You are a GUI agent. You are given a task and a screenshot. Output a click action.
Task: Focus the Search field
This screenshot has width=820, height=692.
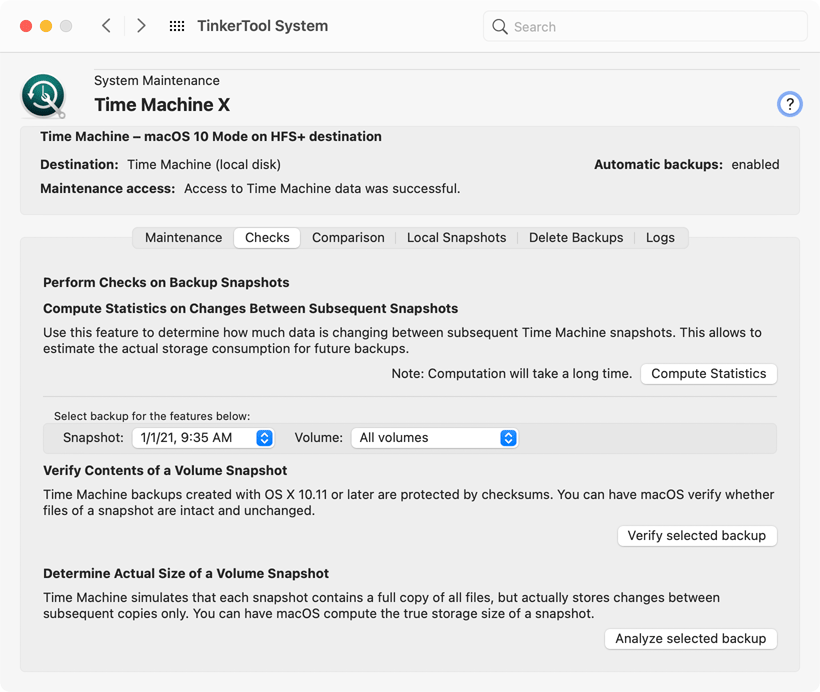pos(645,27)
